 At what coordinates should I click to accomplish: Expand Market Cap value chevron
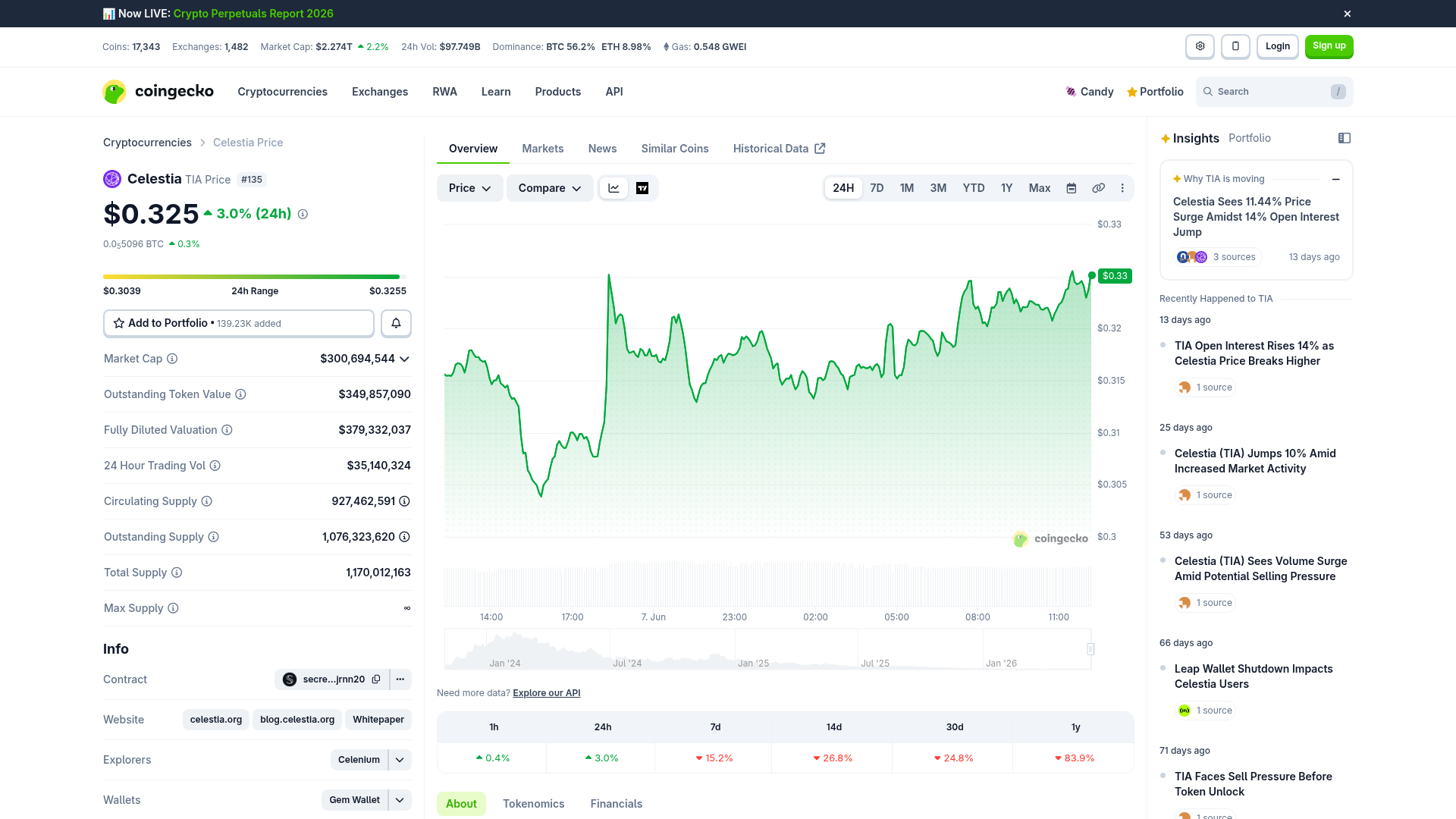point(404,359)
